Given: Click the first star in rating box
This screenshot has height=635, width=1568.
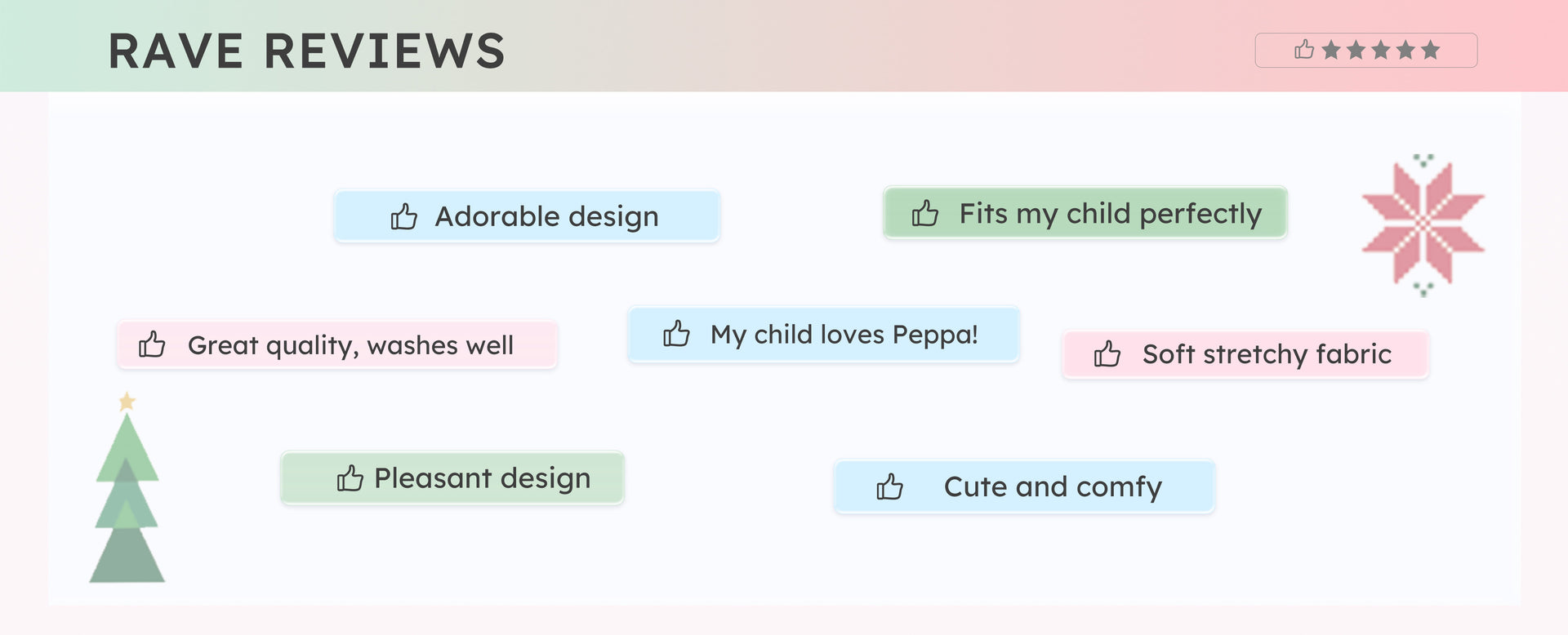Looking at the screenshot, I should click(1331, 50).
